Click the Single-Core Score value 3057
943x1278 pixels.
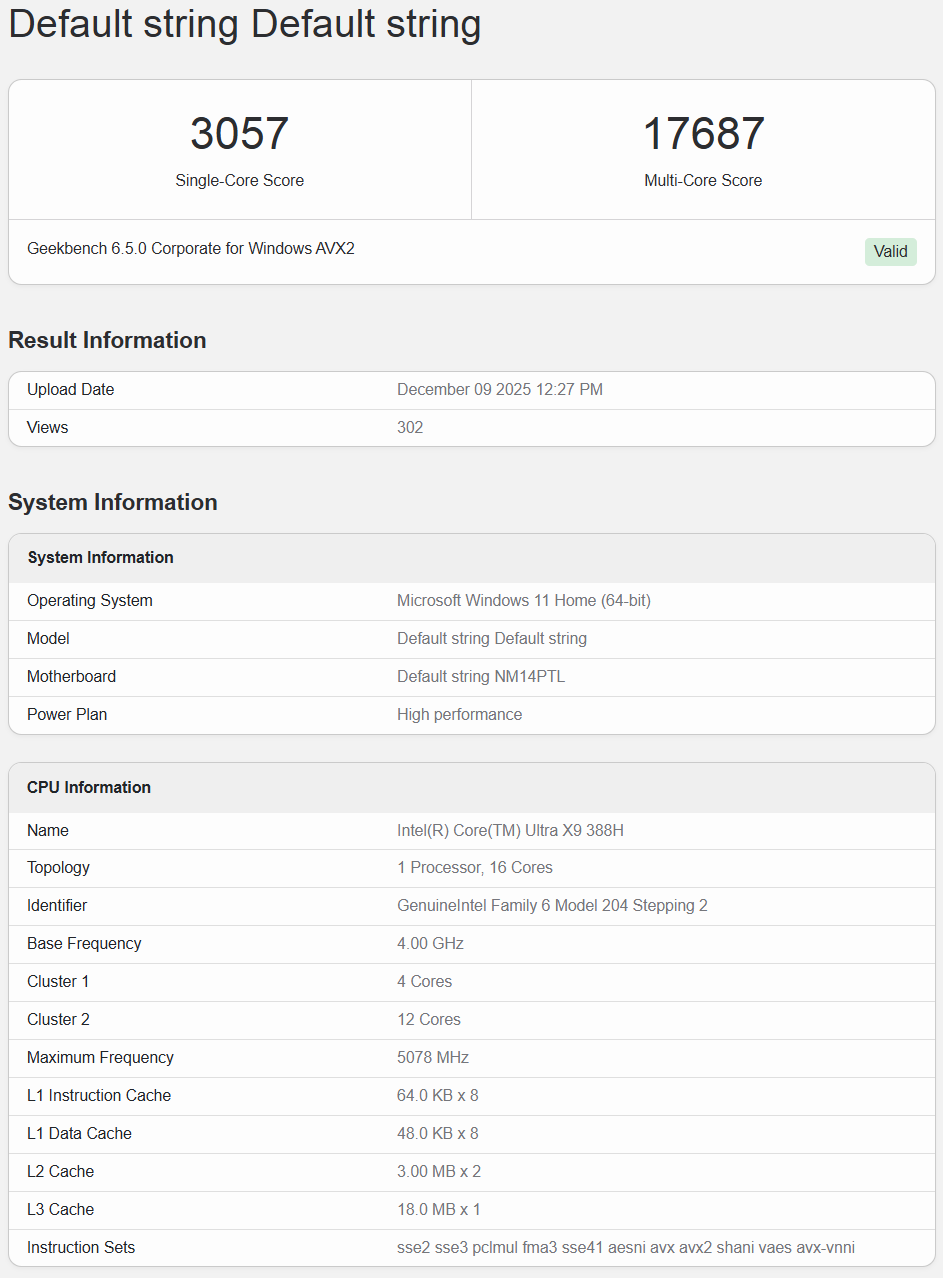point(239,134)
